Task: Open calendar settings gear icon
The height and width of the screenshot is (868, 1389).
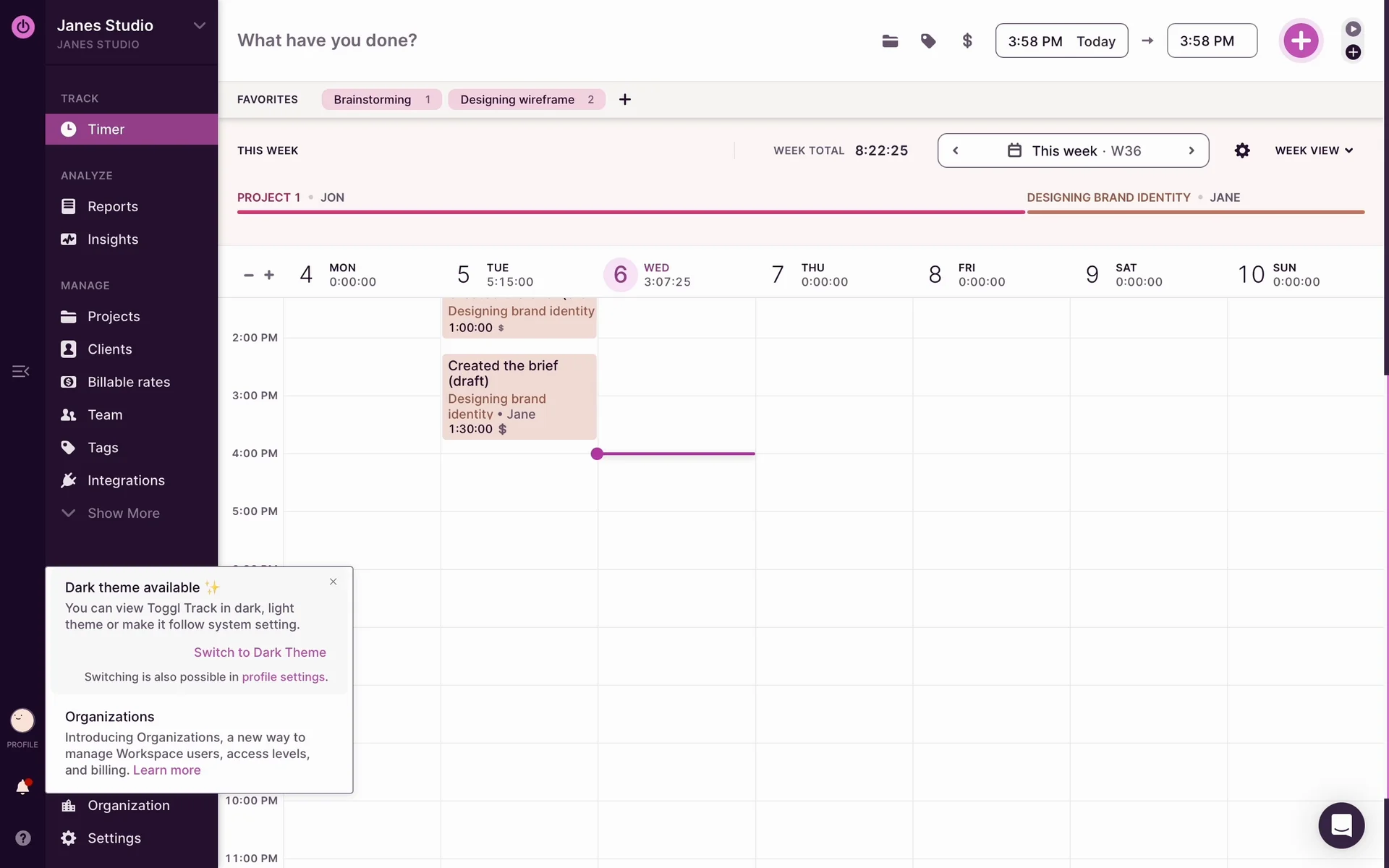Action: click(x=1242, y=150)
